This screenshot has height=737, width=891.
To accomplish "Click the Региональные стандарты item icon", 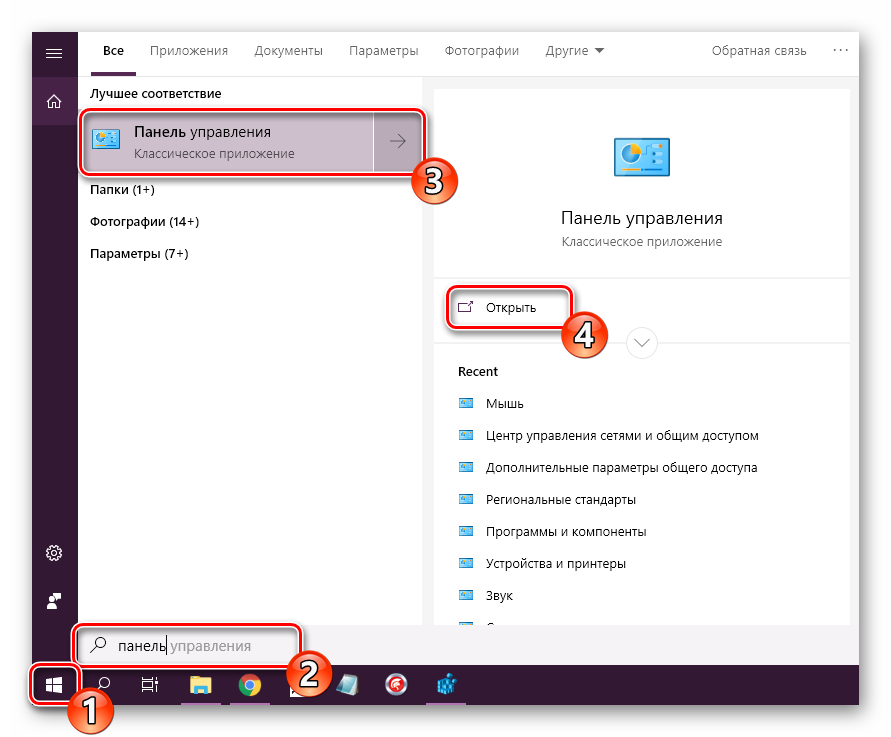I will point(466,499).
